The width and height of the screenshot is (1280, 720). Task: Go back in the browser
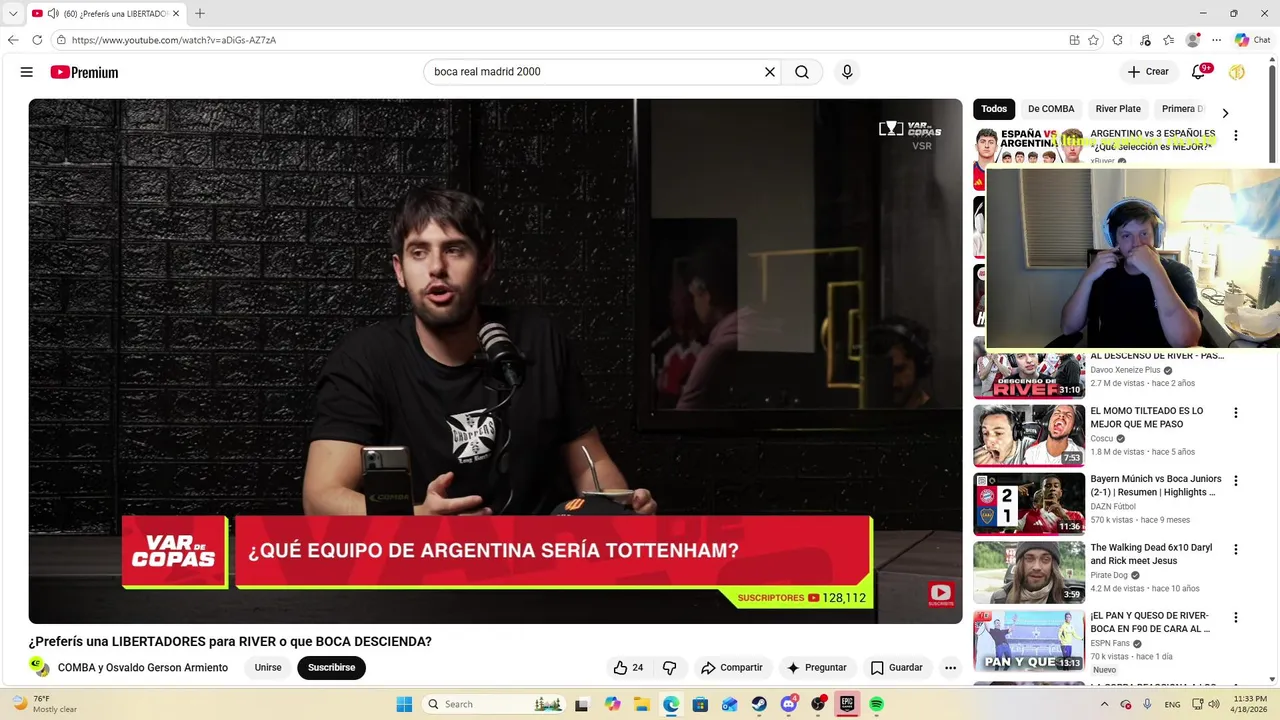(x=13, y=40)
